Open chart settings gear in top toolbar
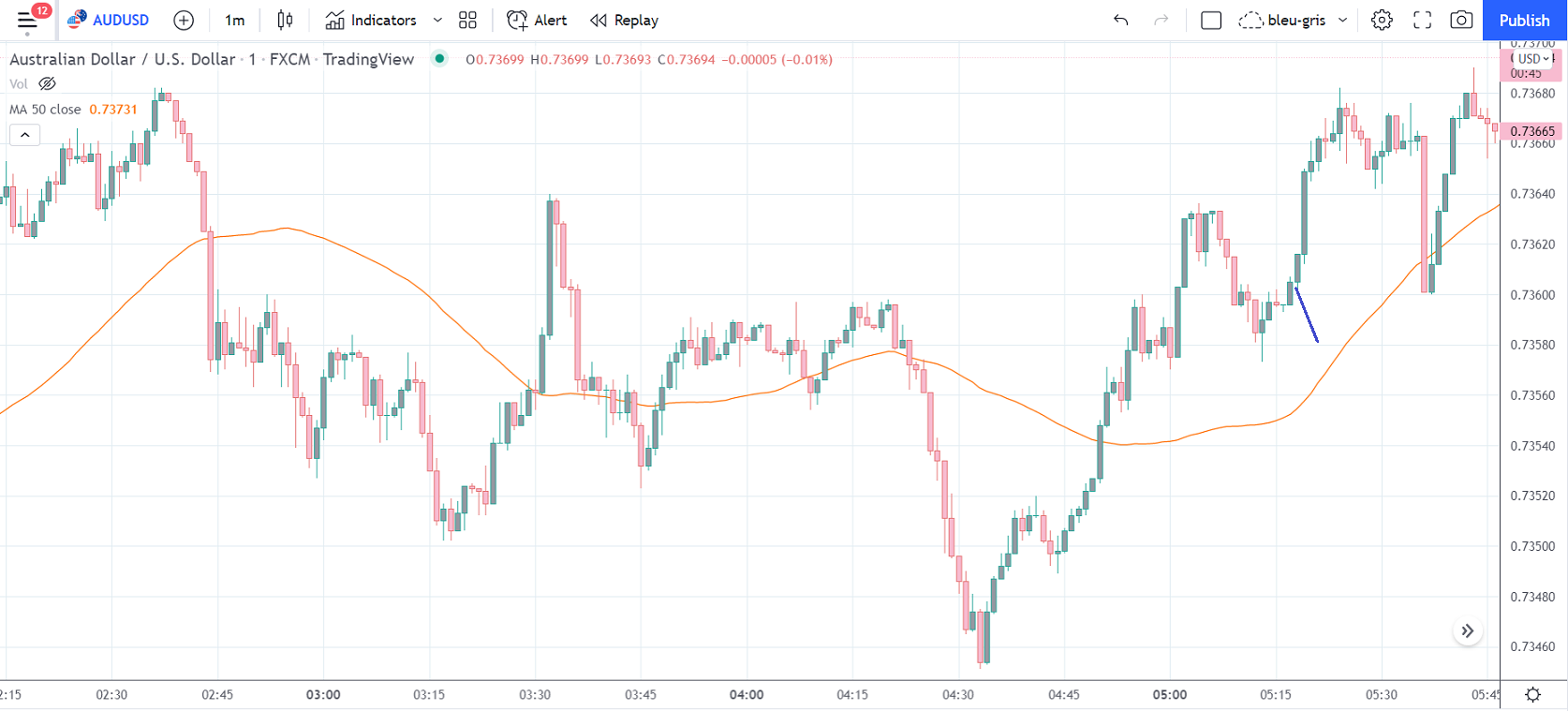Viewport: 1568px width, 711px height. [x=1382, y=20]
